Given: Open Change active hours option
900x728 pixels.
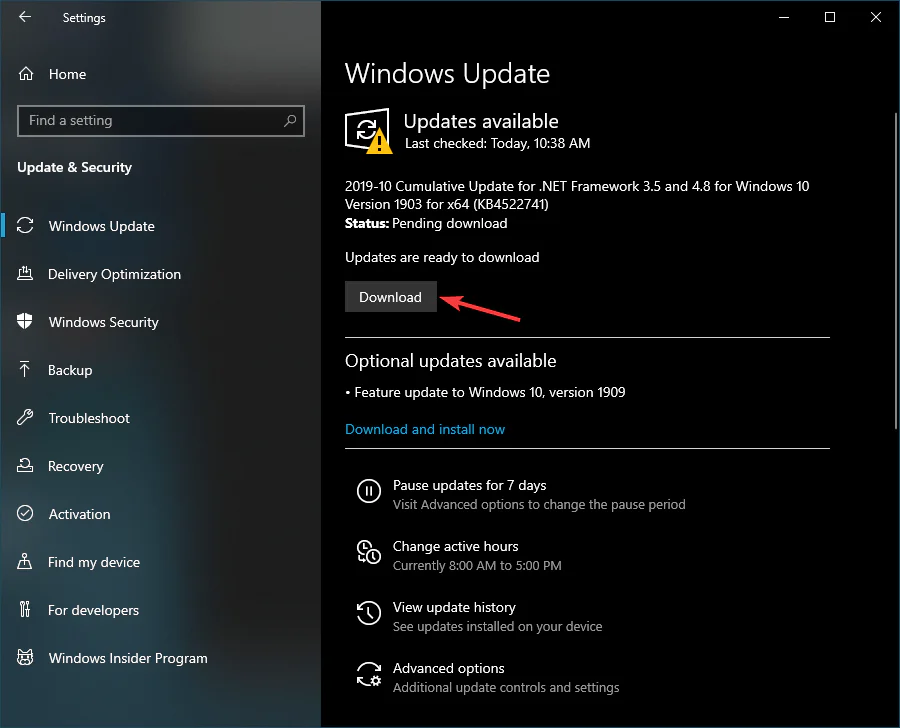Looking at the screenshot, I should [455, 546].
